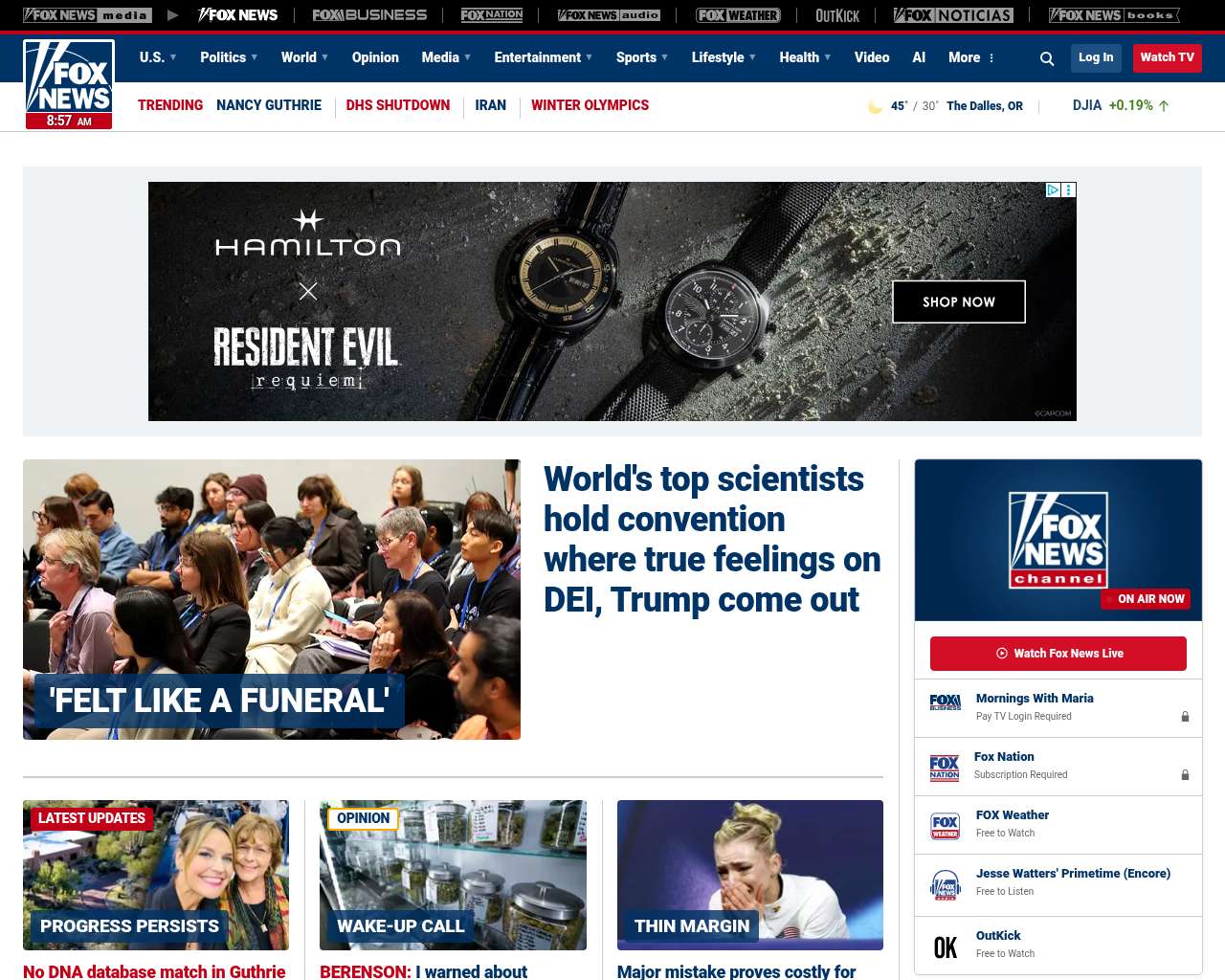This screenshot has height=980, width=1225.
Task: Expand the More menu
Action: coord(971,57)
